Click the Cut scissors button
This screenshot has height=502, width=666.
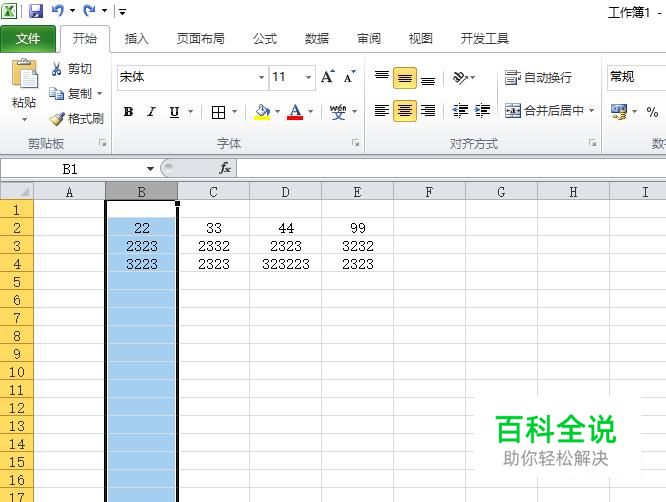click(71, 69)
